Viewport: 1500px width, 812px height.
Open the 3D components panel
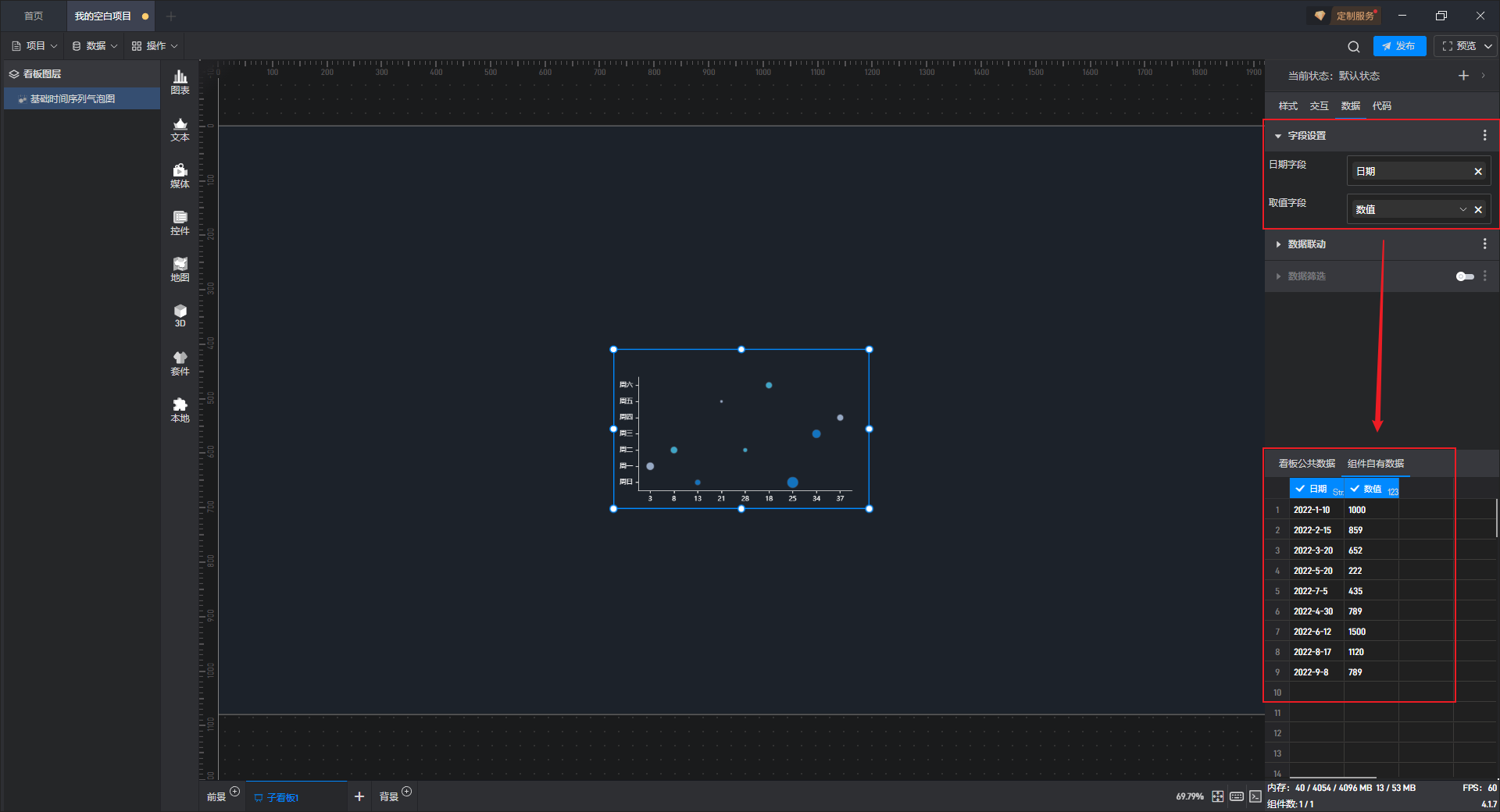tap(180, 315)
